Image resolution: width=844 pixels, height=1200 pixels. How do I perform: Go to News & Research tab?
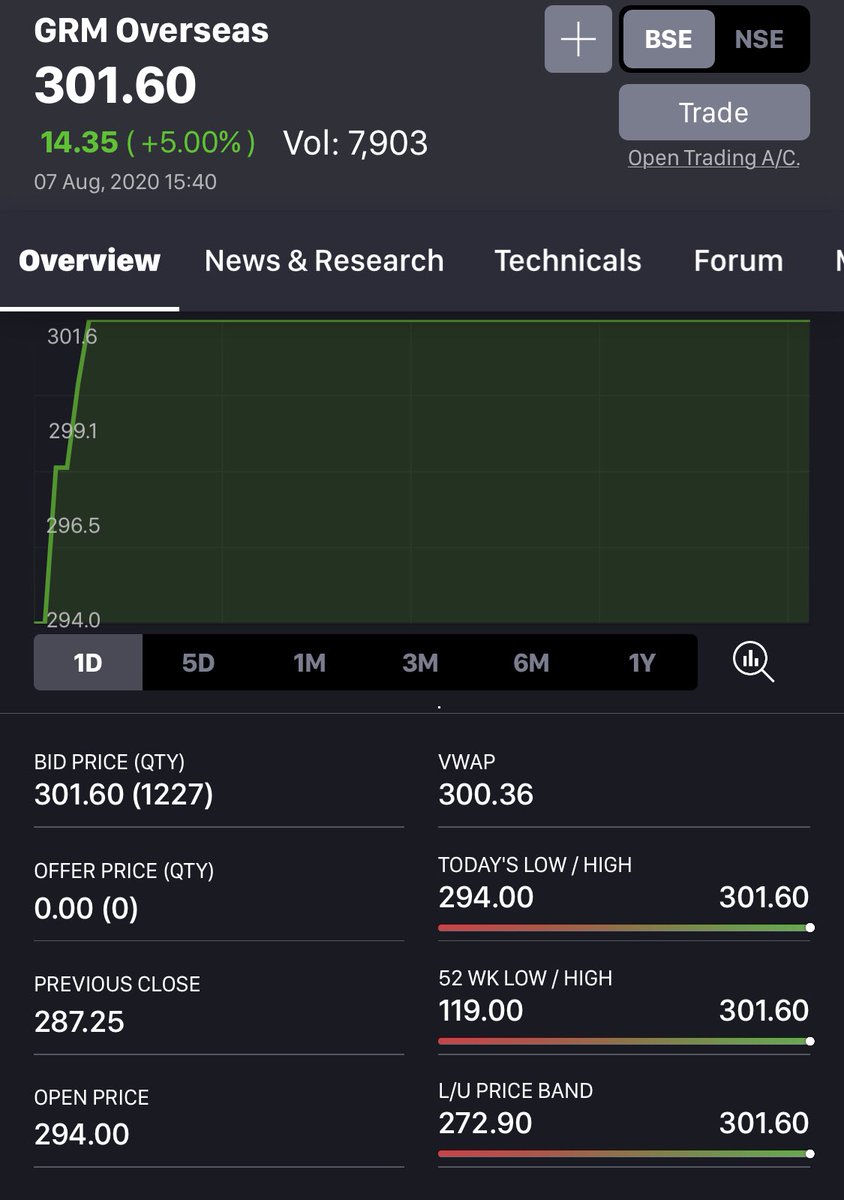[x=324, y=261]
